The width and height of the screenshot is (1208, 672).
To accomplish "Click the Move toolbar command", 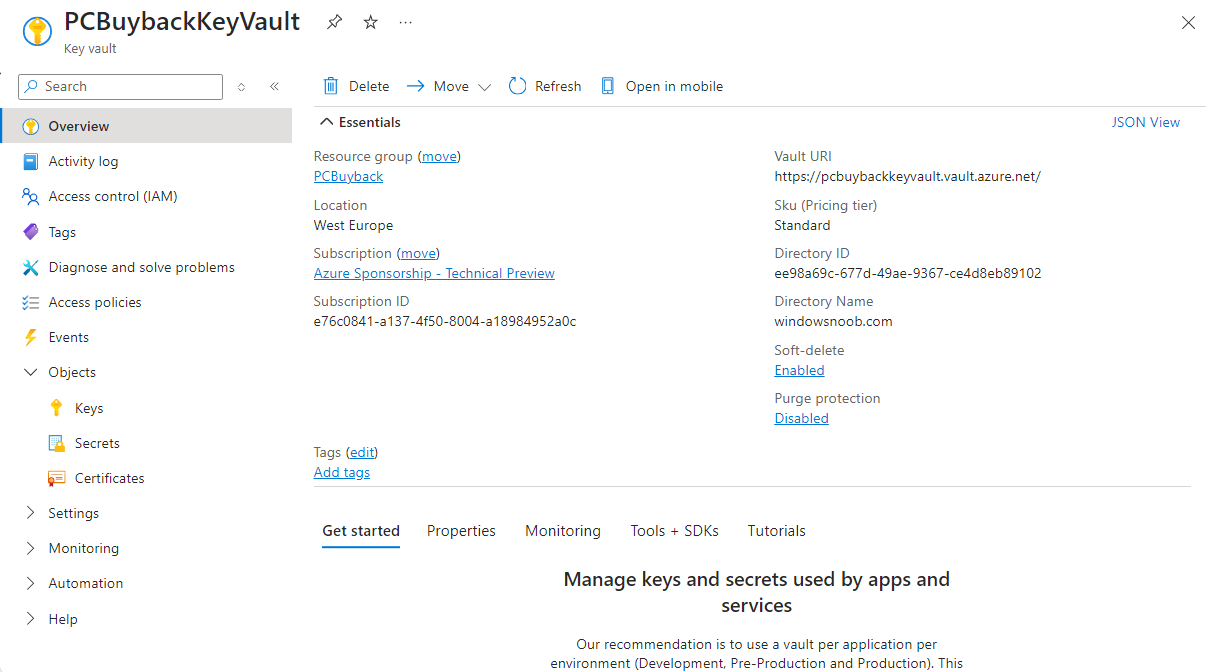I will 438,86.
